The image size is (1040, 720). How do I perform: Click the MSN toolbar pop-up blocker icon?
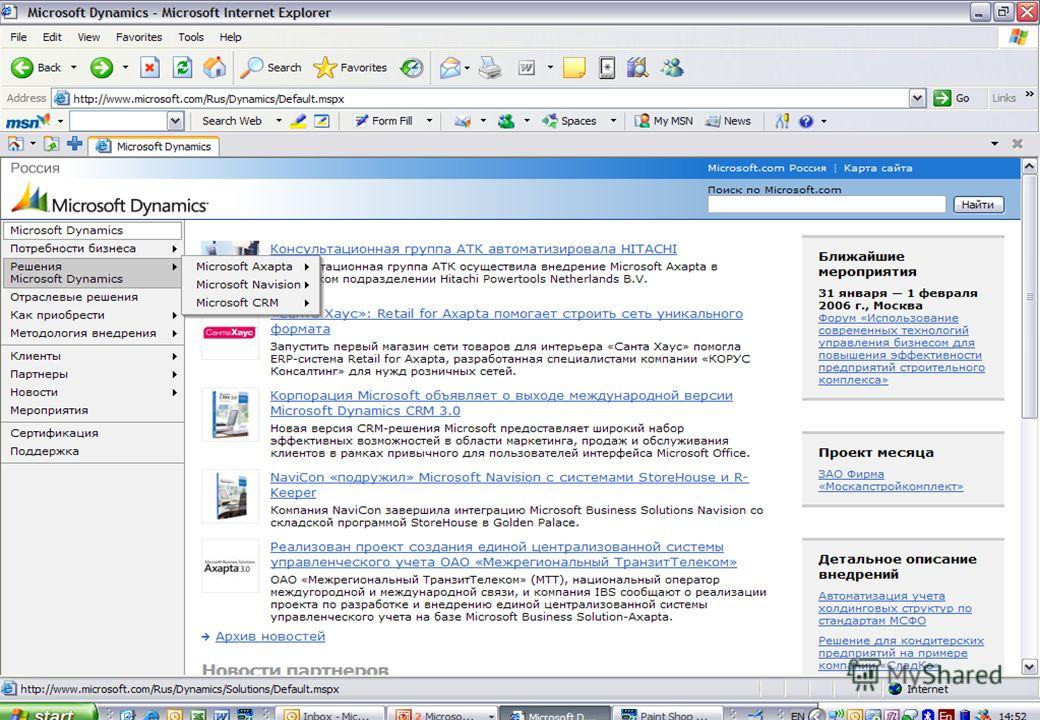coord(322,121)
